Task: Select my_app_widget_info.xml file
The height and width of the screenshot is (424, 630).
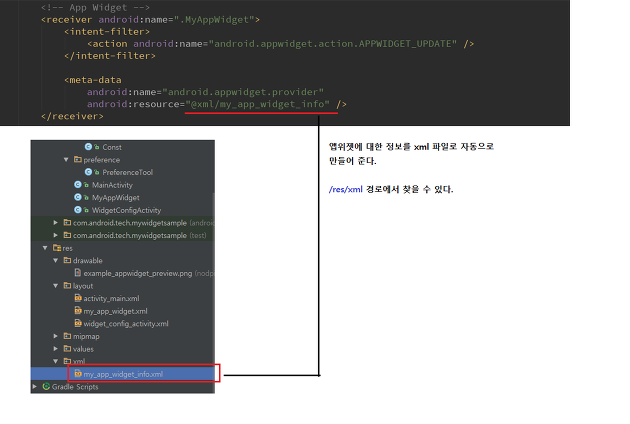Action: 123,374
